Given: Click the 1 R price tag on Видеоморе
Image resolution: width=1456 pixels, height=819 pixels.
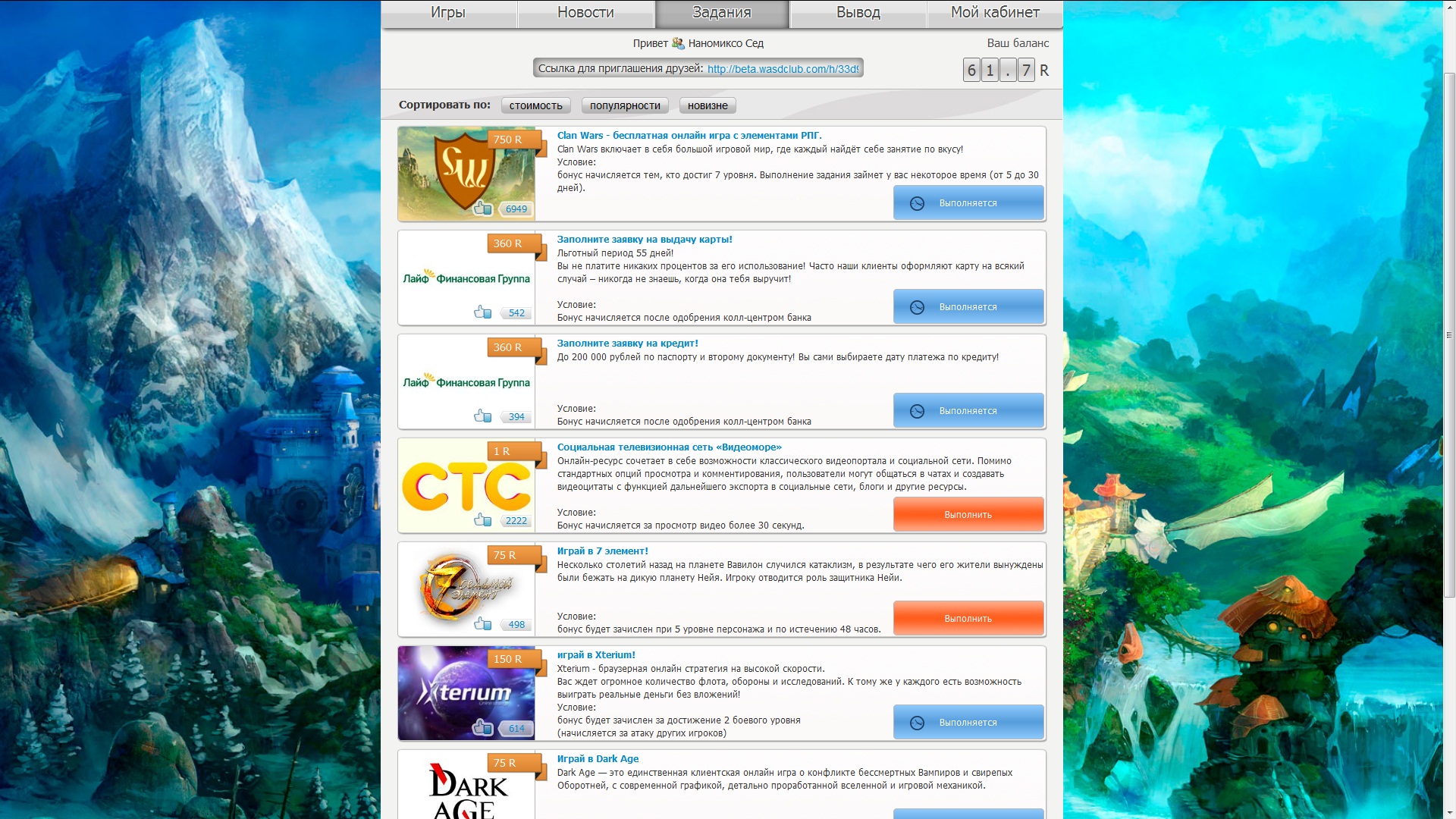Looking at the screenshot, I should pyautogui.click(x=515, y=452).
